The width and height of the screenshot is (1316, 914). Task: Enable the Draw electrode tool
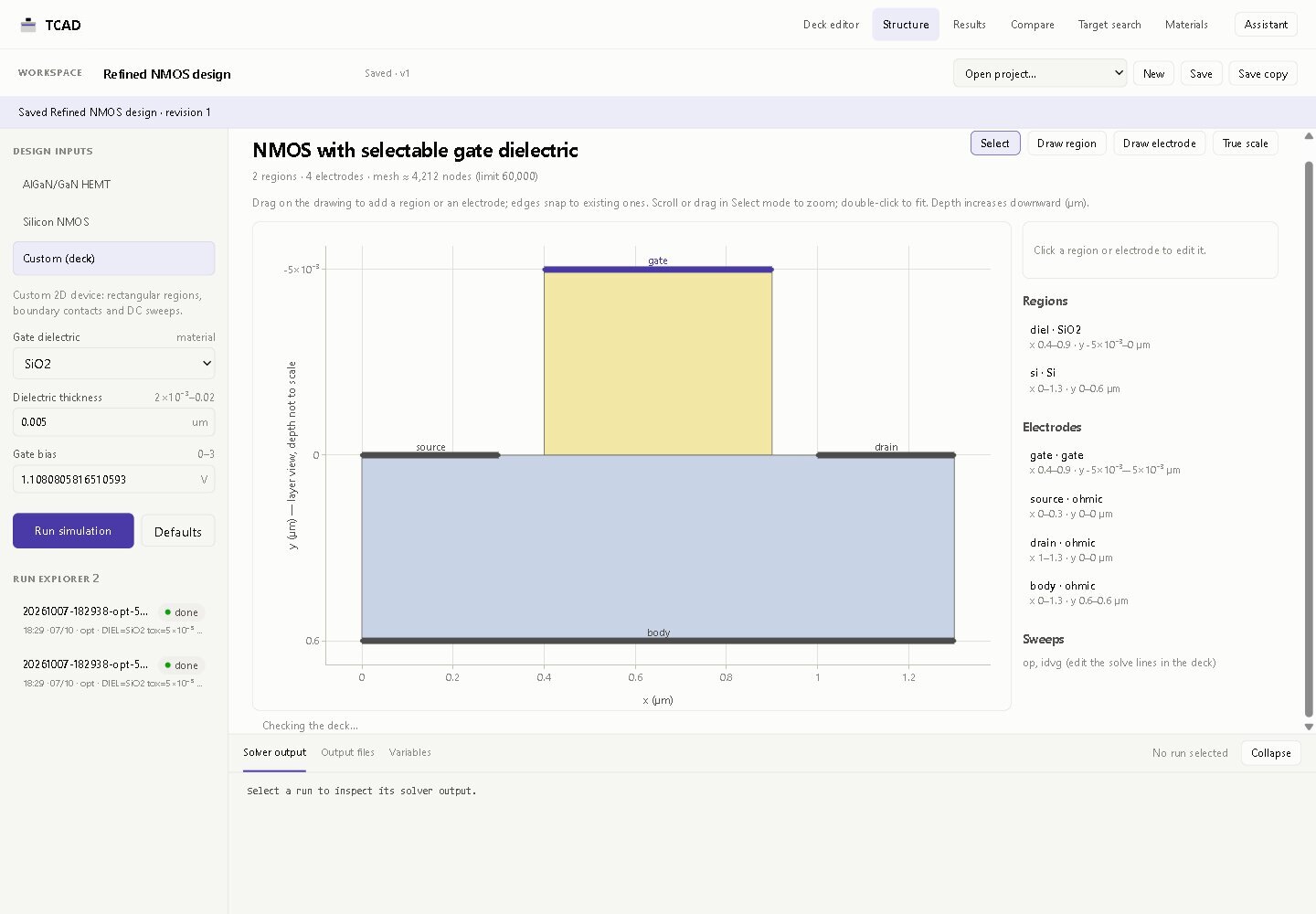click(x=1159, y=143)
